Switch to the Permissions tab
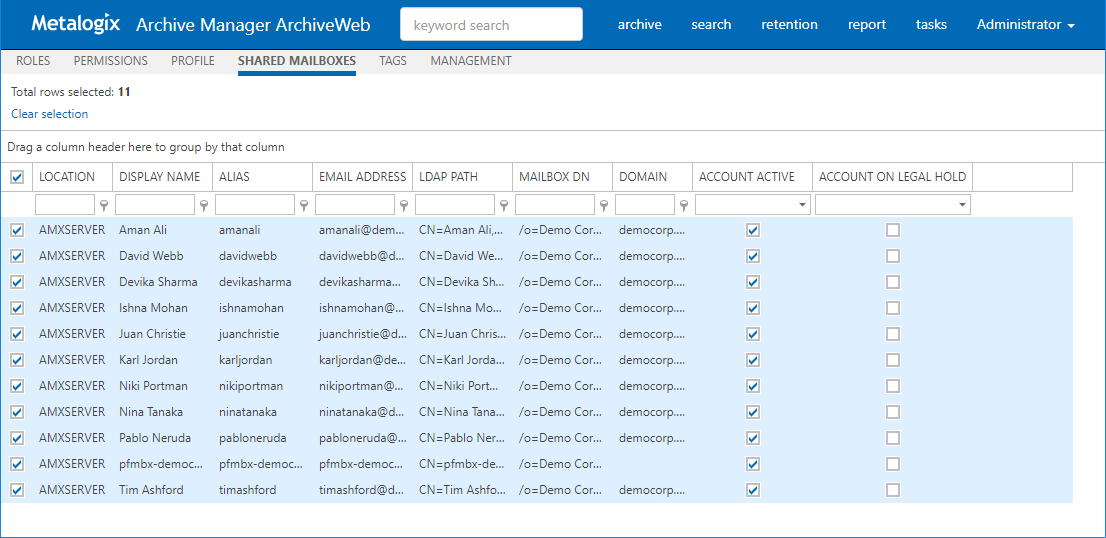This screenshot has width=1106, height=538. point(110,61)
